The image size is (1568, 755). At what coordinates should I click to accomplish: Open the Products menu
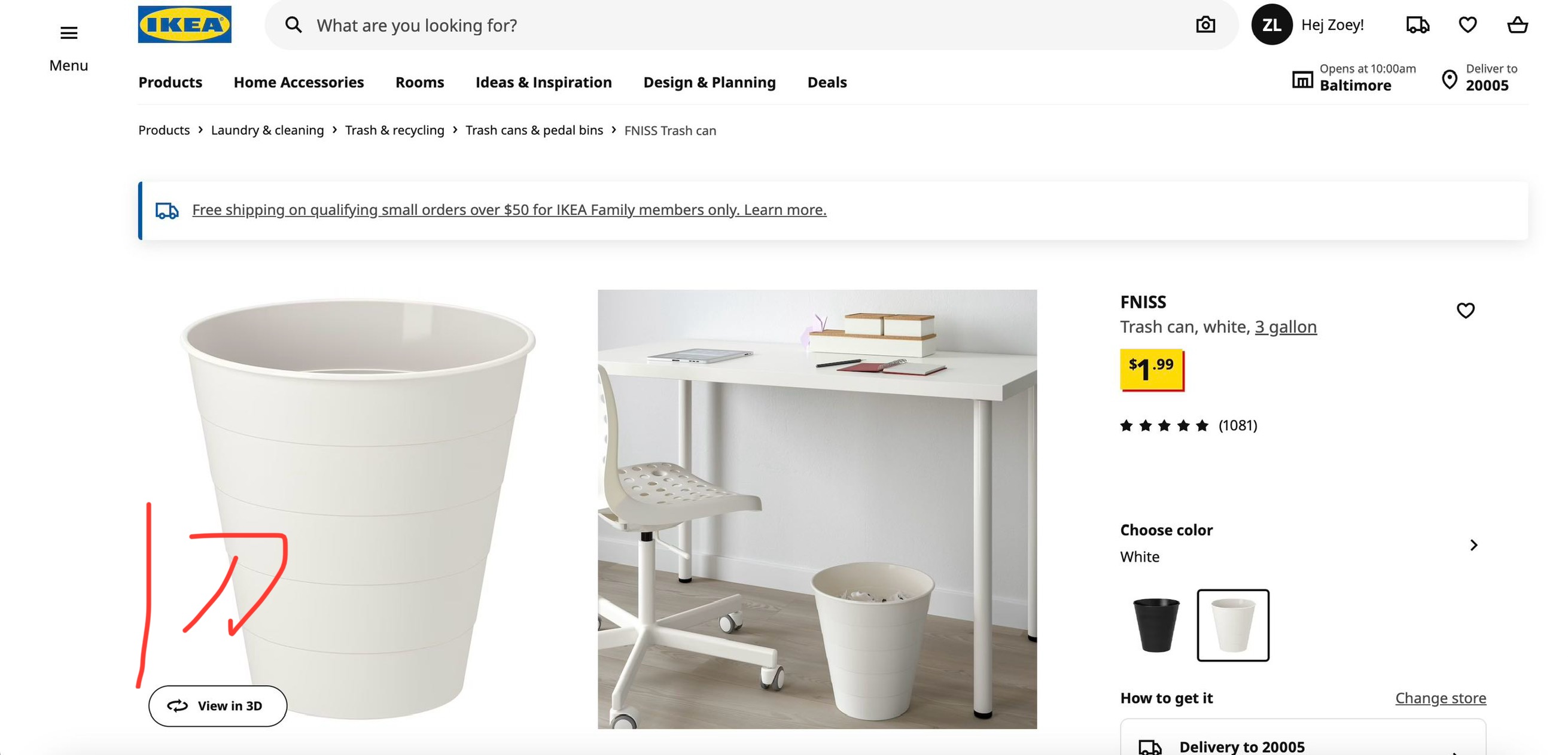tap(170, 82)
